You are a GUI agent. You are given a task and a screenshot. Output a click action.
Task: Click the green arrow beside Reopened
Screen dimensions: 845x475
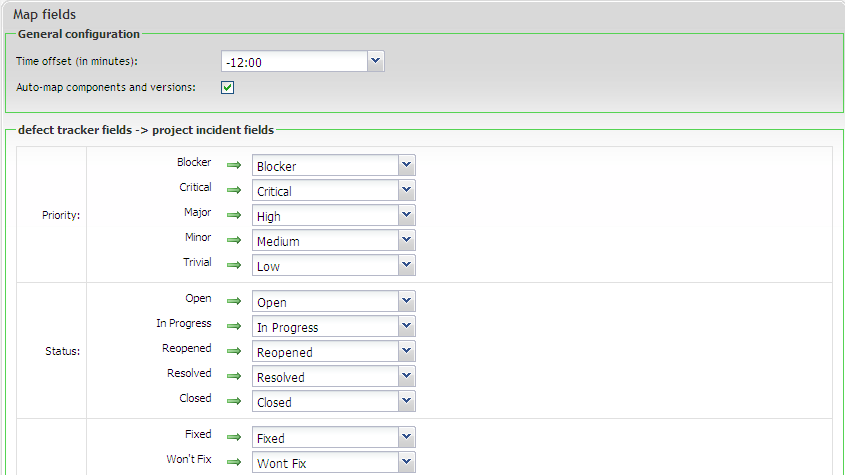pos(234,350)
